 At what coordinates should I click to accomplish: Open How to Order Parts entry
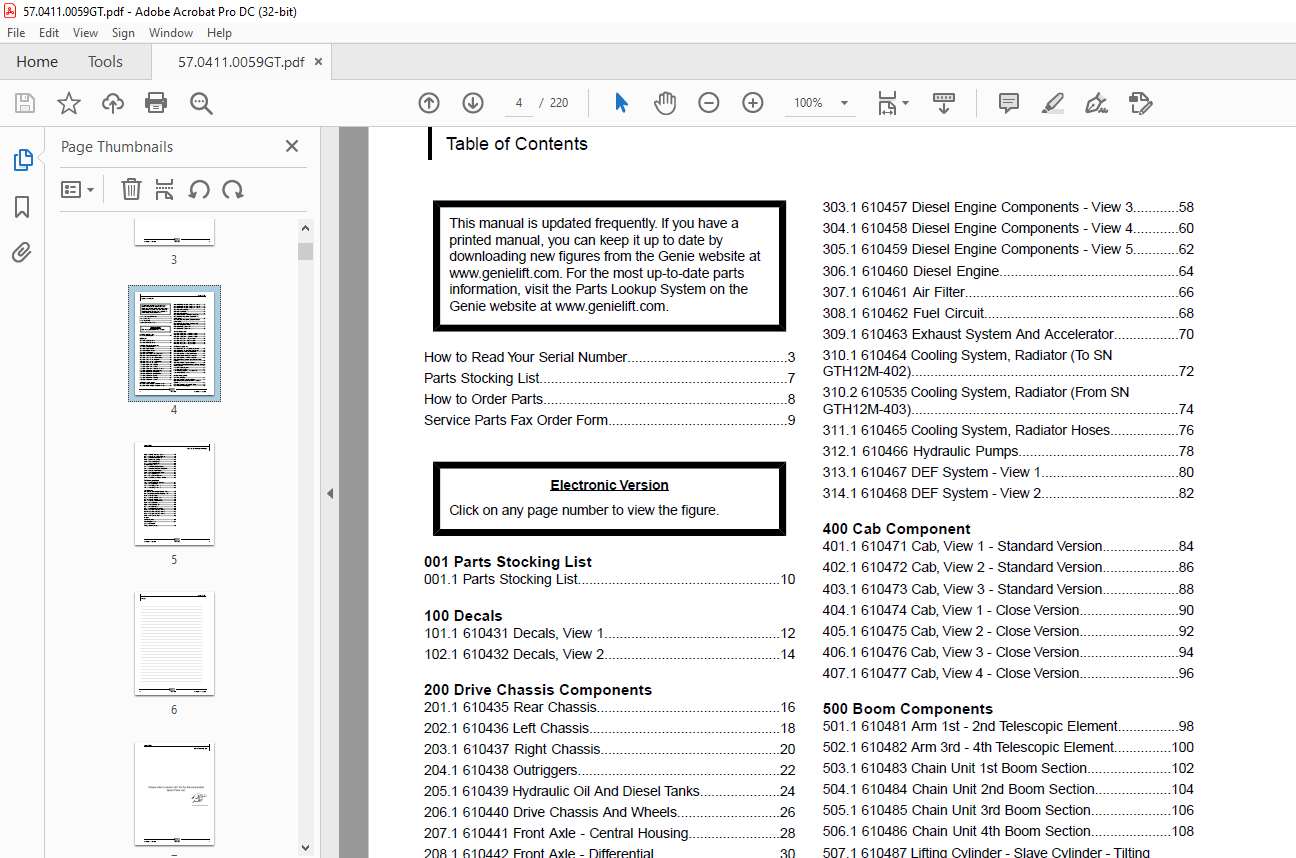pyautogui.click(x=609, y=399)
